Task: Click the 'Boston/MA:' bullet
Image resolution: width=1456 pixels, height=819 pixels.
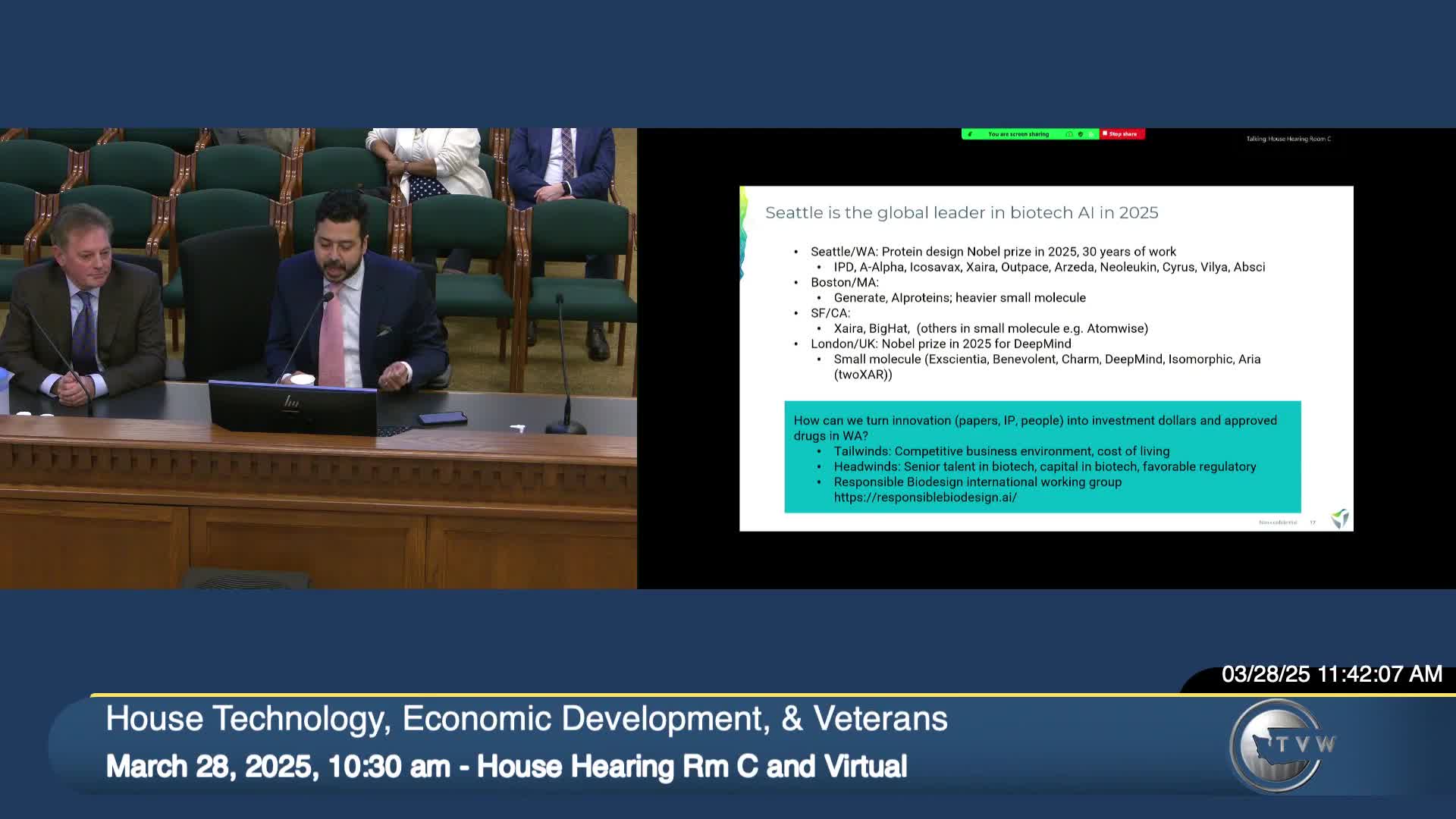Action: [845, 282]
